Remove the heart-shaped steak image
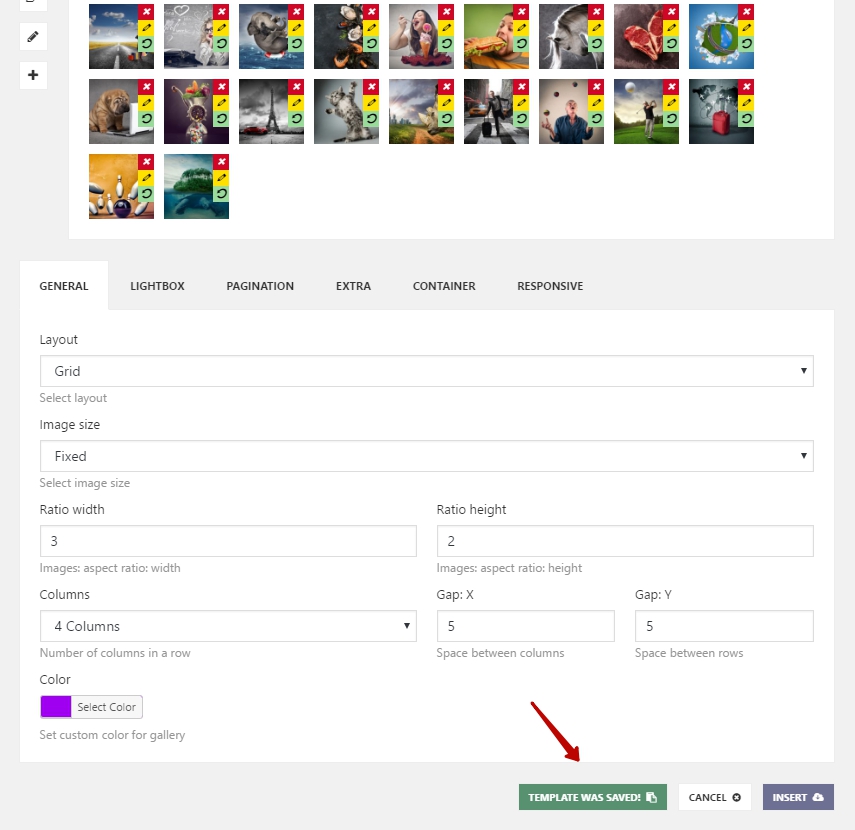The width and height of the screenshot is (855, 830). click(x=671, y=11)
